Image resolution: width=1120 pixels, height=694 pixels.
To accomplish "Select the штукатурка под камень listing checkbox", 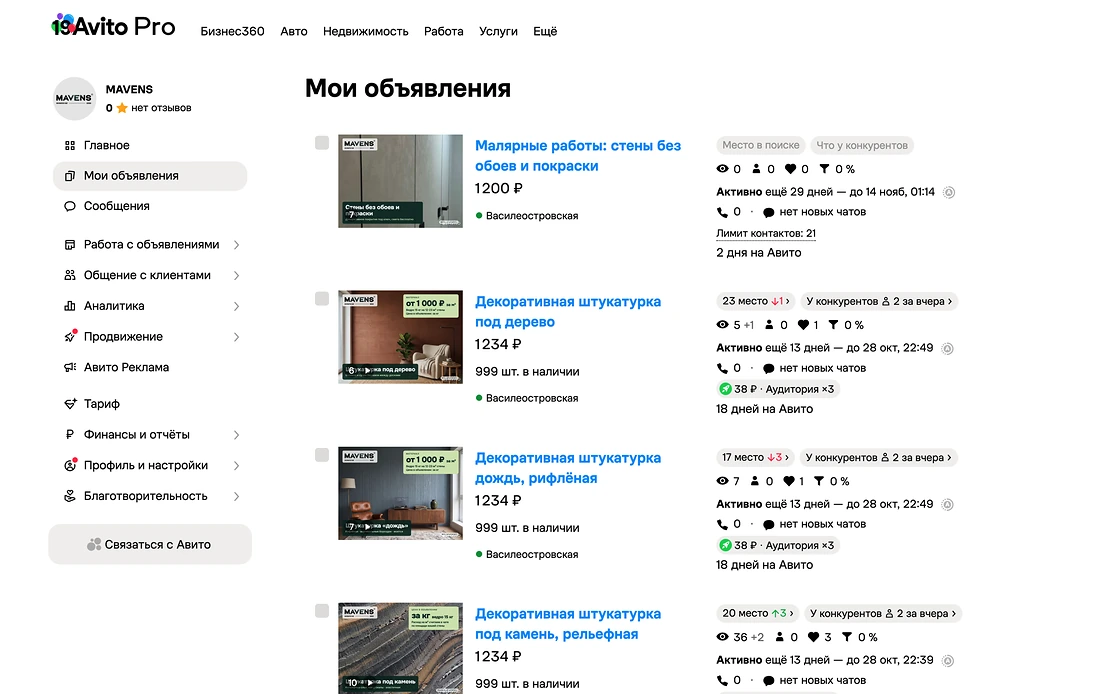I will 322,610.
